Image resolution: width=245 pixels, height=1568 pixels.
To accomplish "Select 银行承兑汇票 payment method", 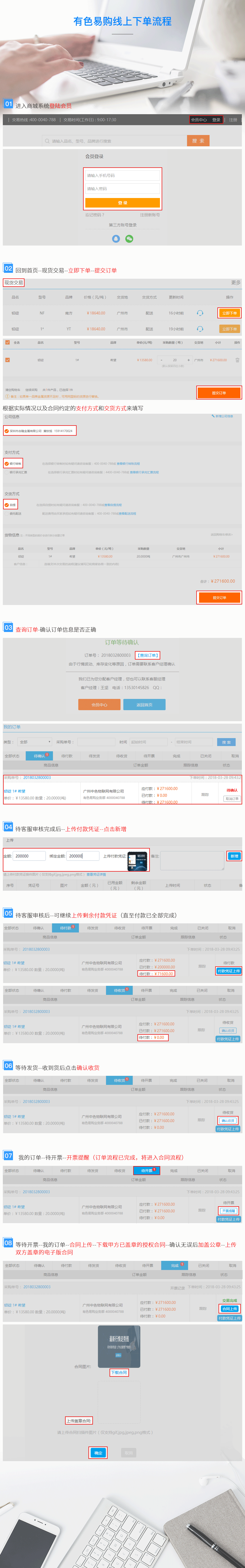I will 7,472.
